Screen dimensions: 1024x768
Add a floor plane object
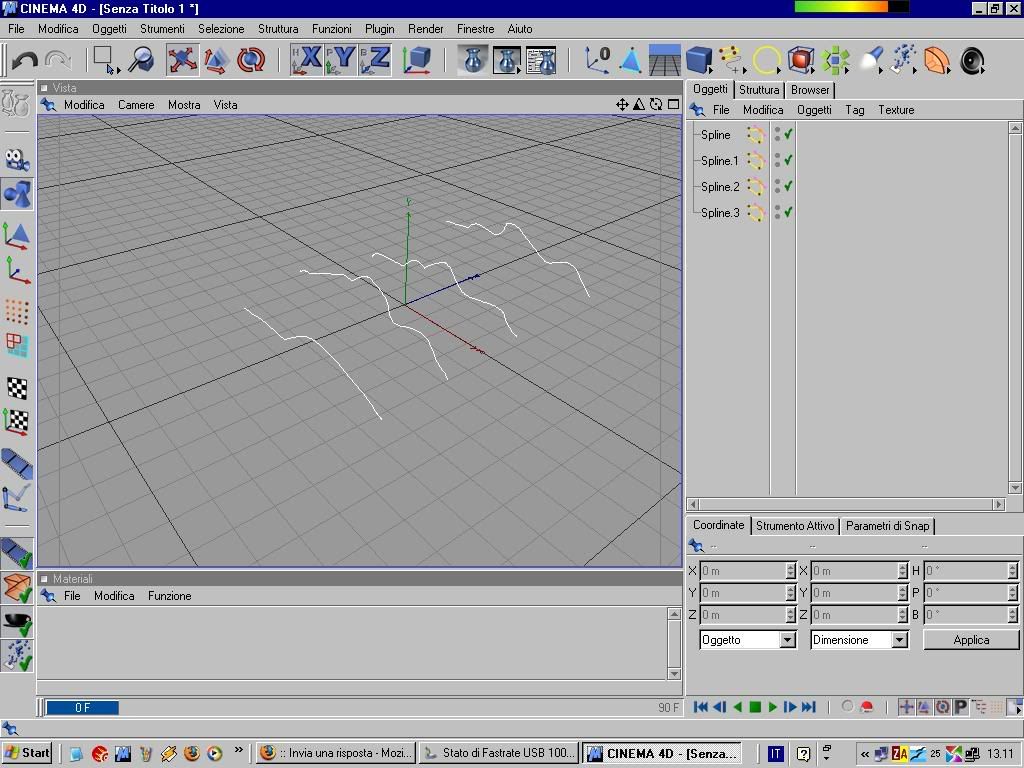tap(665, 60)
